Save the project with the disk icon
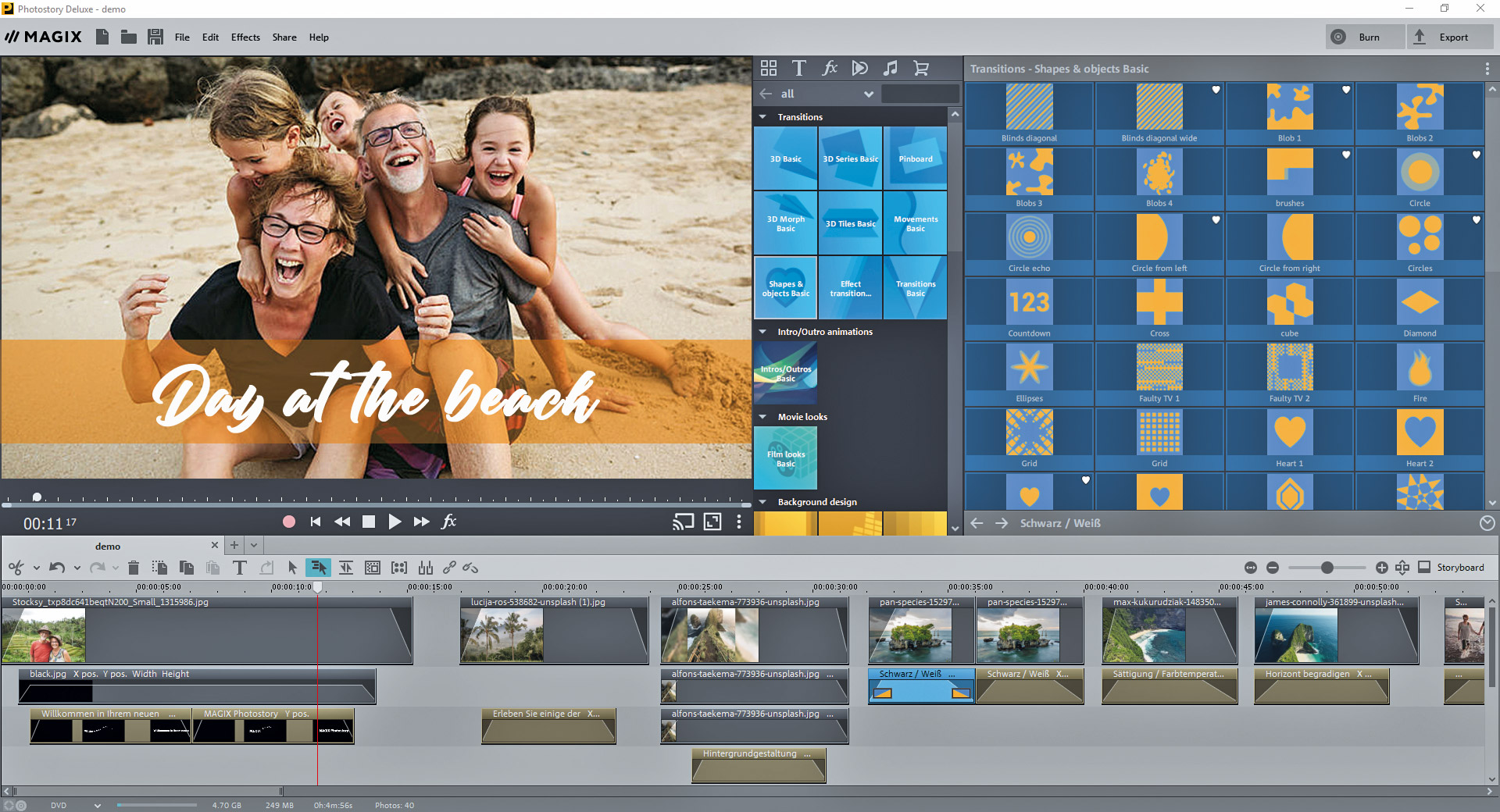This screenshot has height=812, width=1500. click(x=155, y=37)
